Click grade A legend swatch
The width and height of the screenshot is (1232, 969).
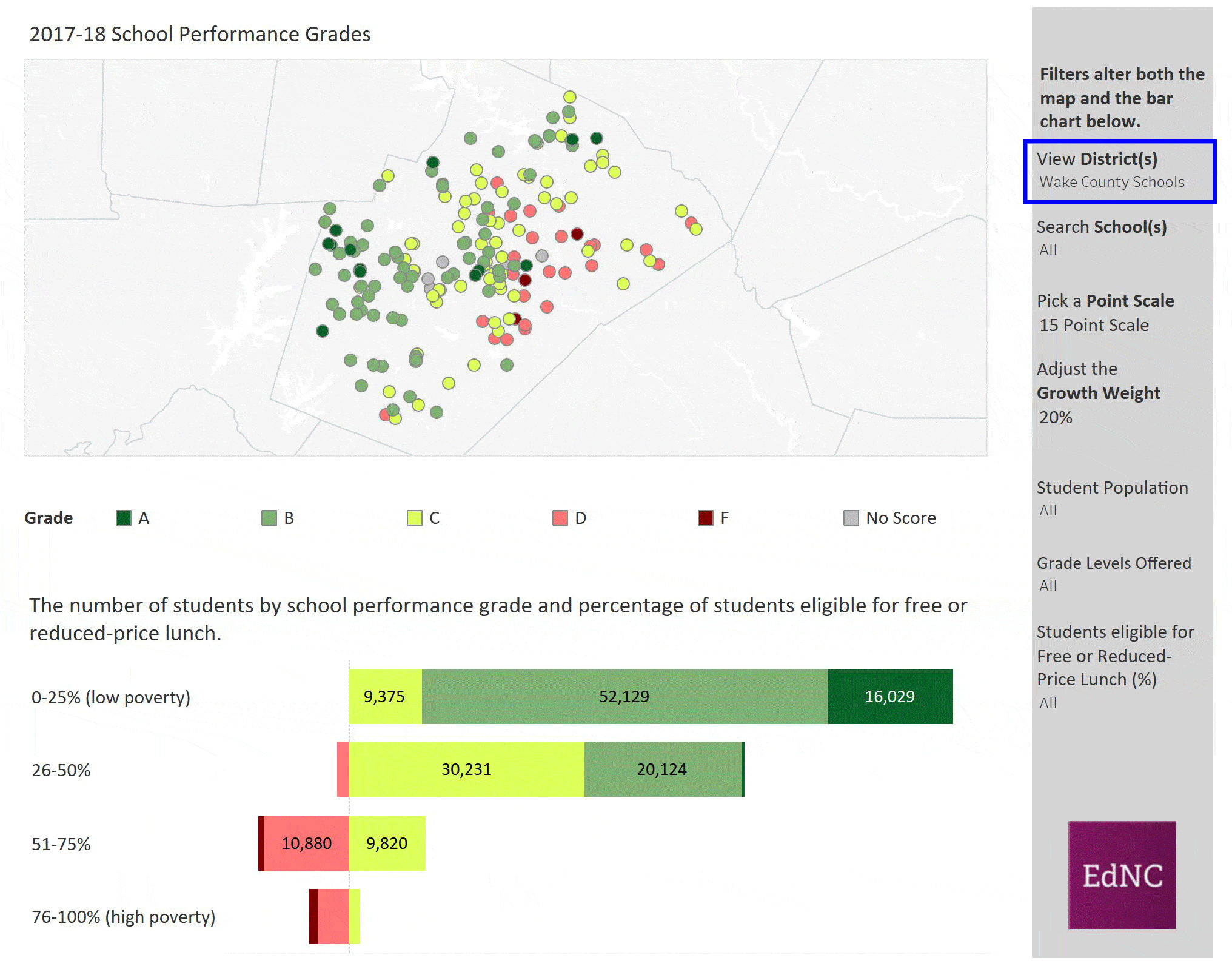pos(124,518)
